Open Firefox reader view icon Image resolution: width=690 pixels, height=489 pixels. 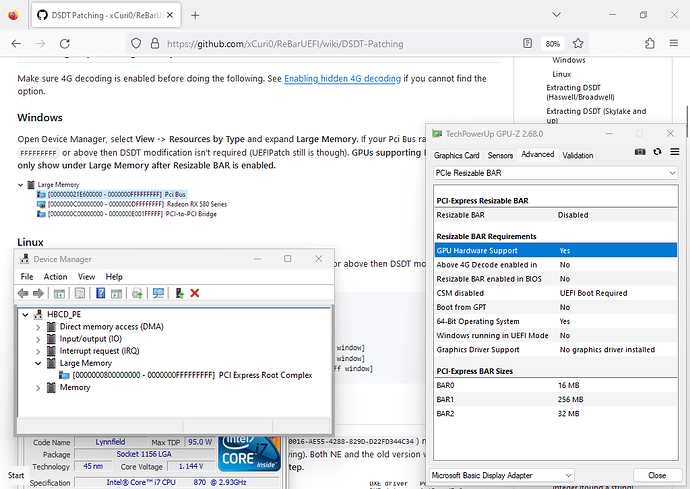(x=527, y=43)
